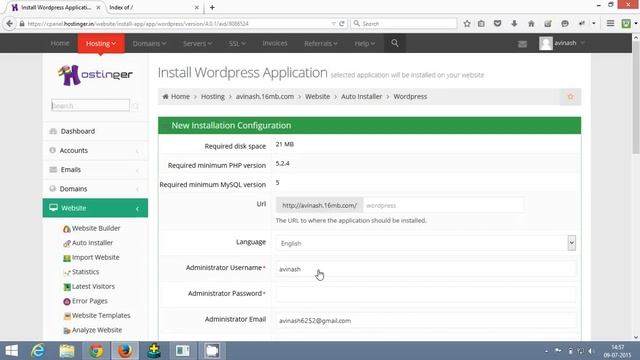
Task: Open the site search magnifier in the navbar
Action: pyautogui.click(x=395, y=43)
